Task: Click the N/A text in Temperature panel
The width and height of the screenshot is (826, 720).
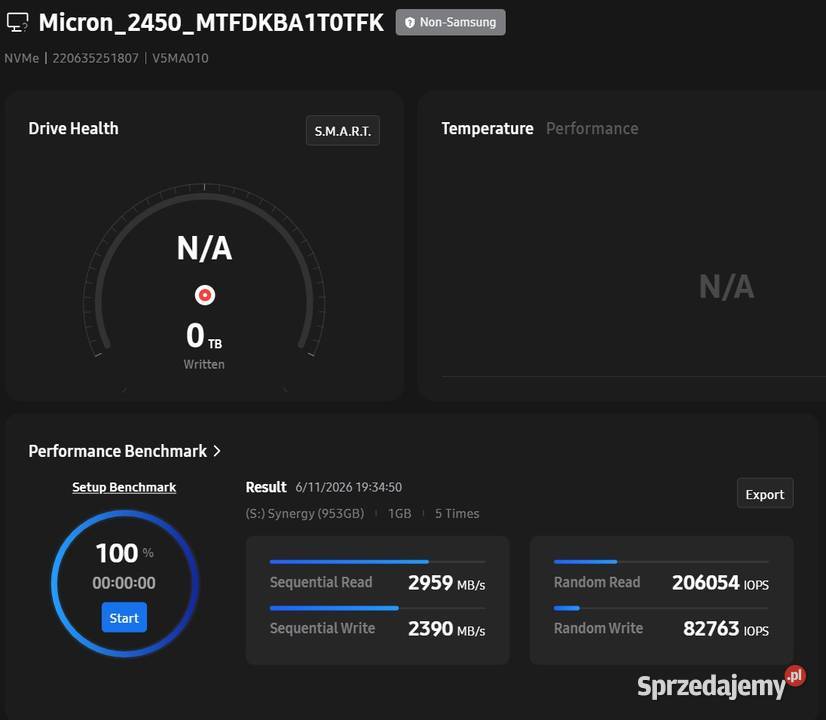Action: click(x=726, y=287)
